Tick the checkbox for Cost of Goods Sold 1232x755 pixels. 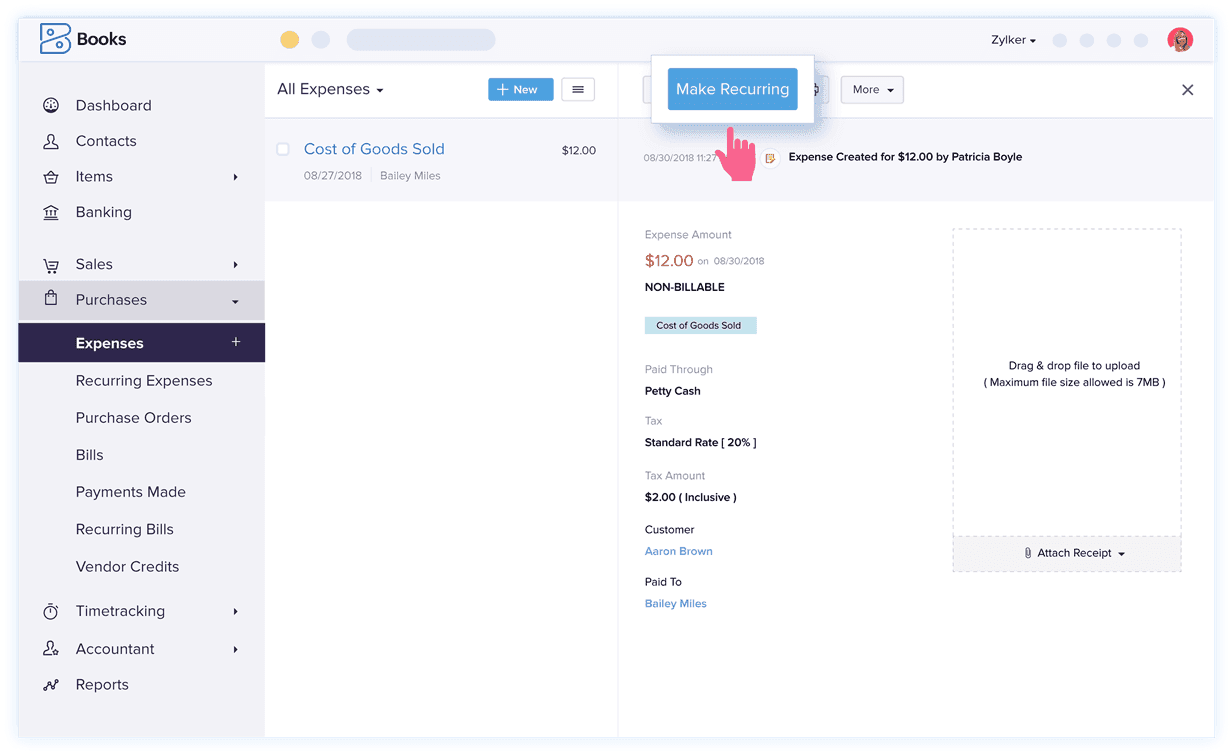(x=283, y=149)
